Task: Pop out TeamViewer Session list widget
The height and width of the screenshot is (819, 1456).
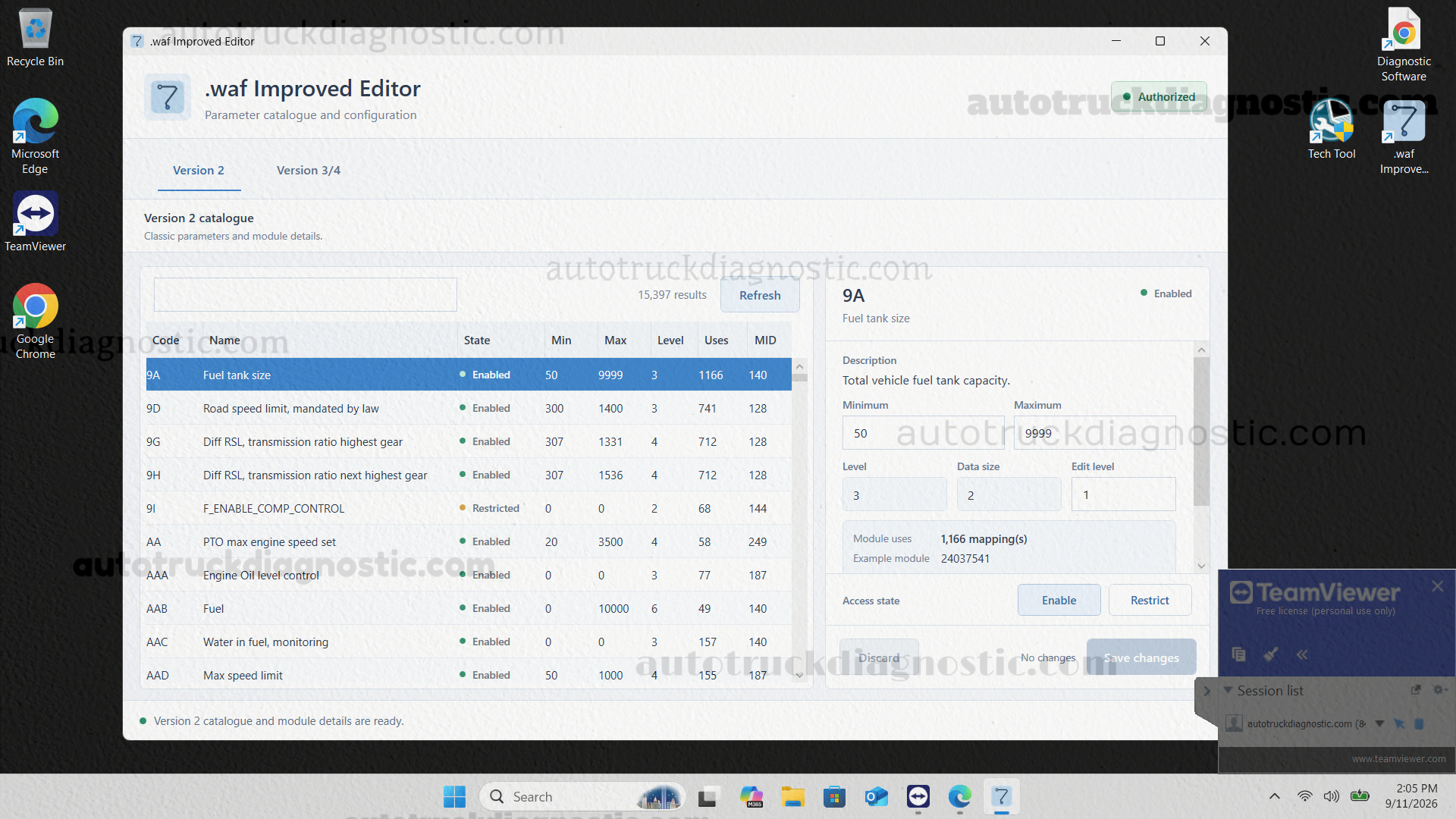Action: pos(1415,690)
